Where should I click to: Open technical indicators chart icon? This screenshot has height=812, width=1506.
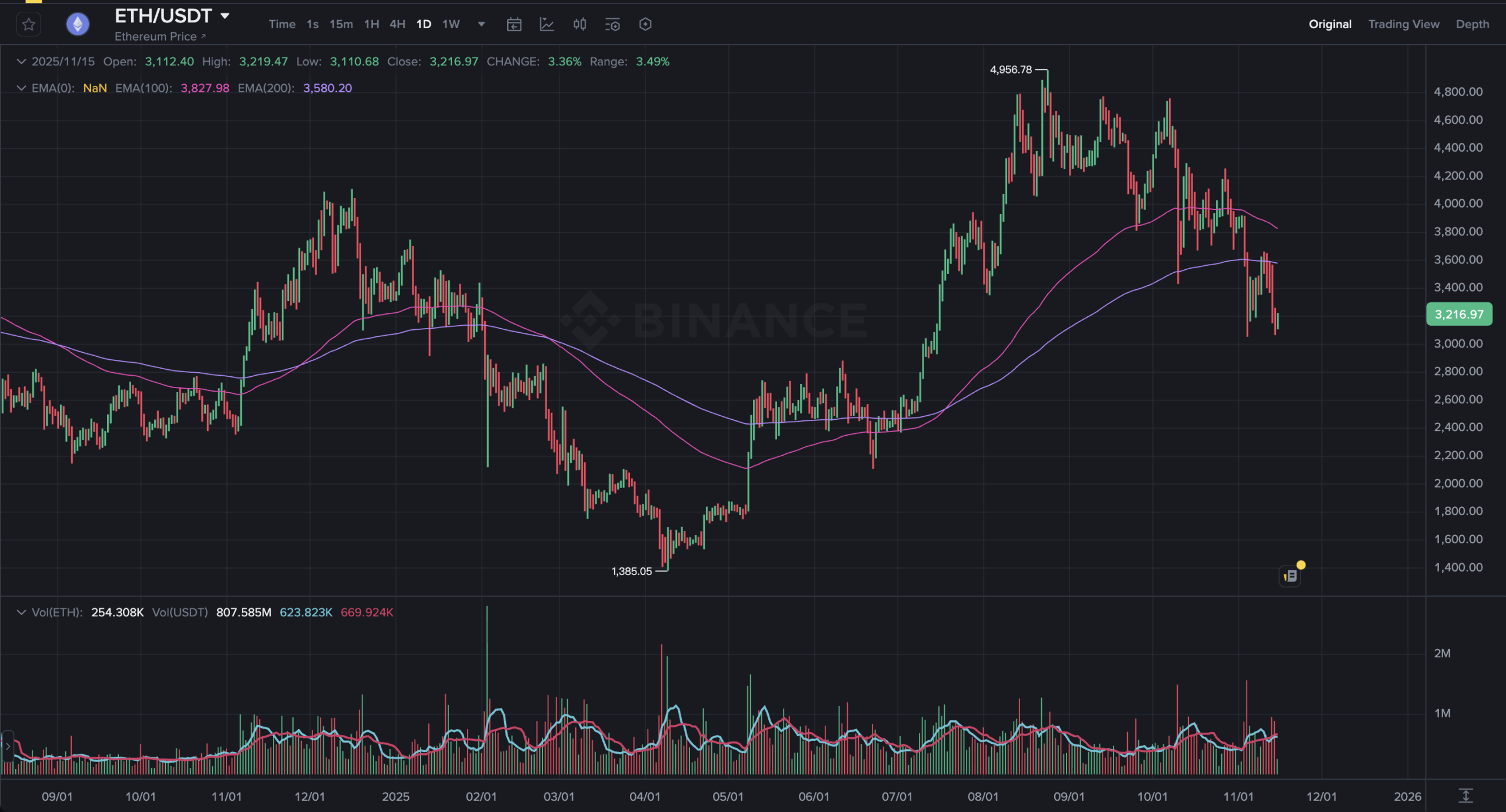[547, 25]
